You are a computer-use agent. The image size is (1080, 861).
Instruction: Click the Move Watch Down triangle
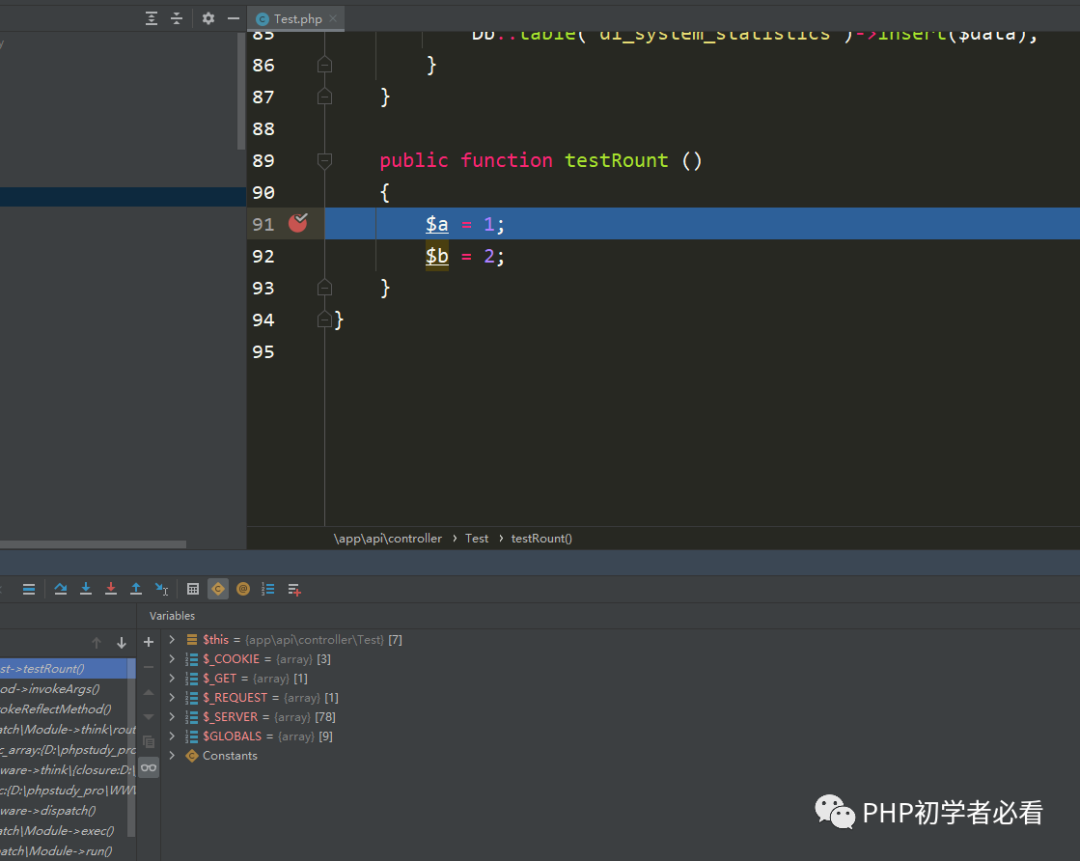[149, 717]
